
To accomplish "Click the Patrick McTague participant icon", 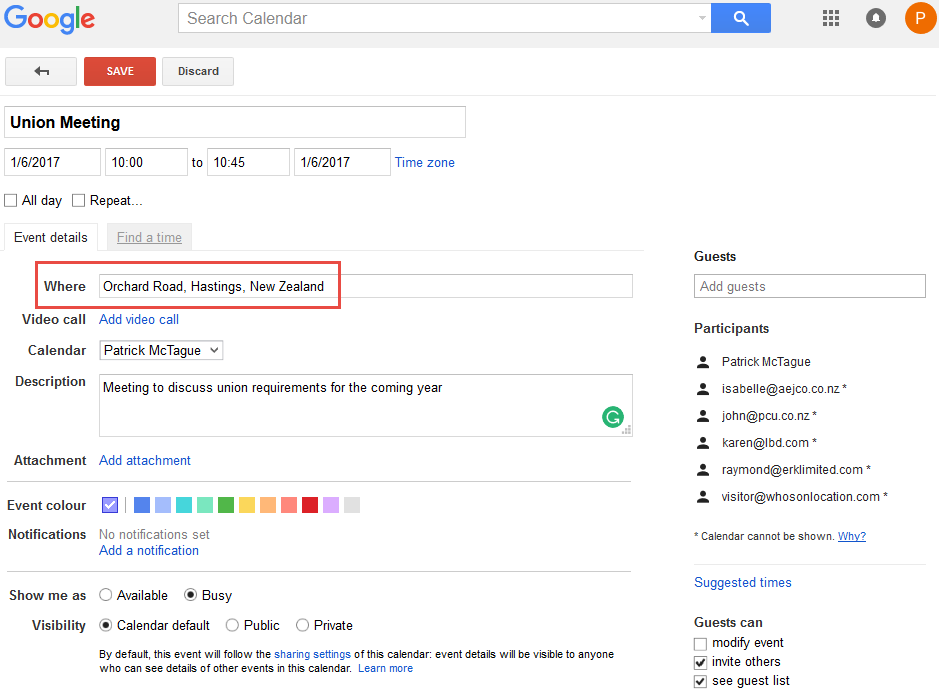I will pyautogui.click(x=703, y=362).
